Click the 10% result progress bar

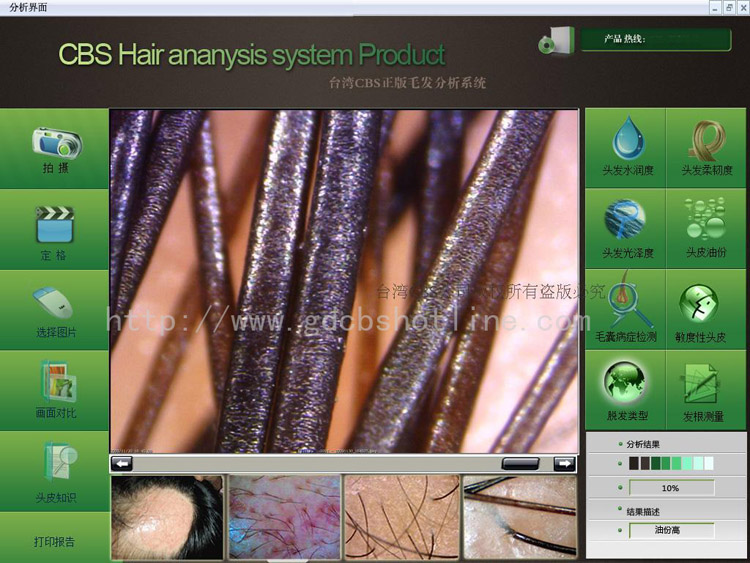click(x=672, y=488)
